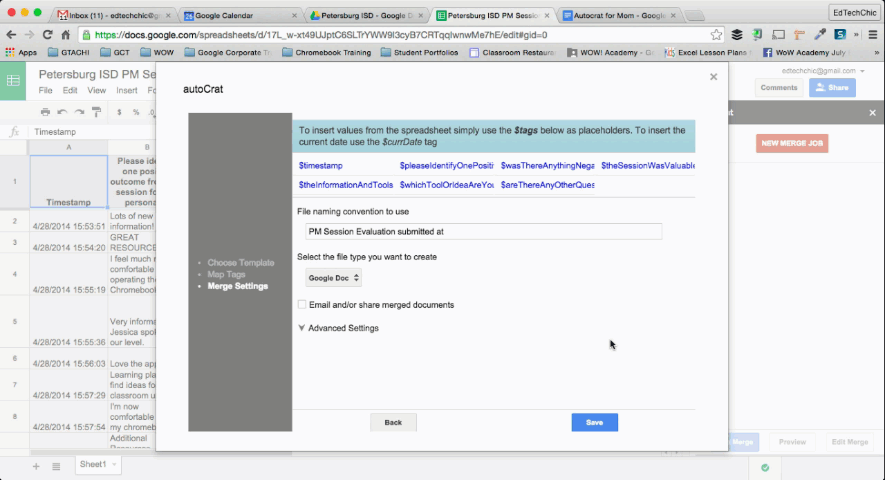Switch to the Inbox Gmail tab
885x480 pixels.
point(113,15)
